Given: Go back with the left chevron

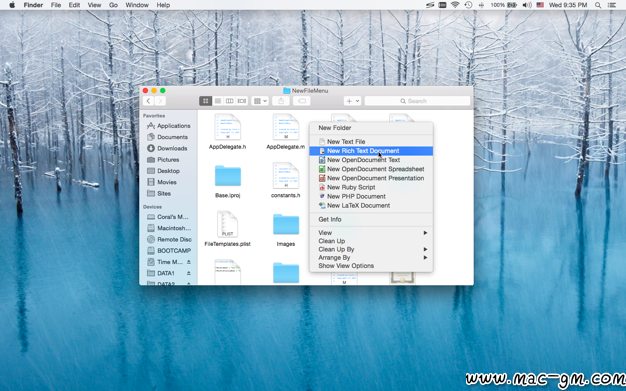Looking at the screenshot, I should (148, 101).
